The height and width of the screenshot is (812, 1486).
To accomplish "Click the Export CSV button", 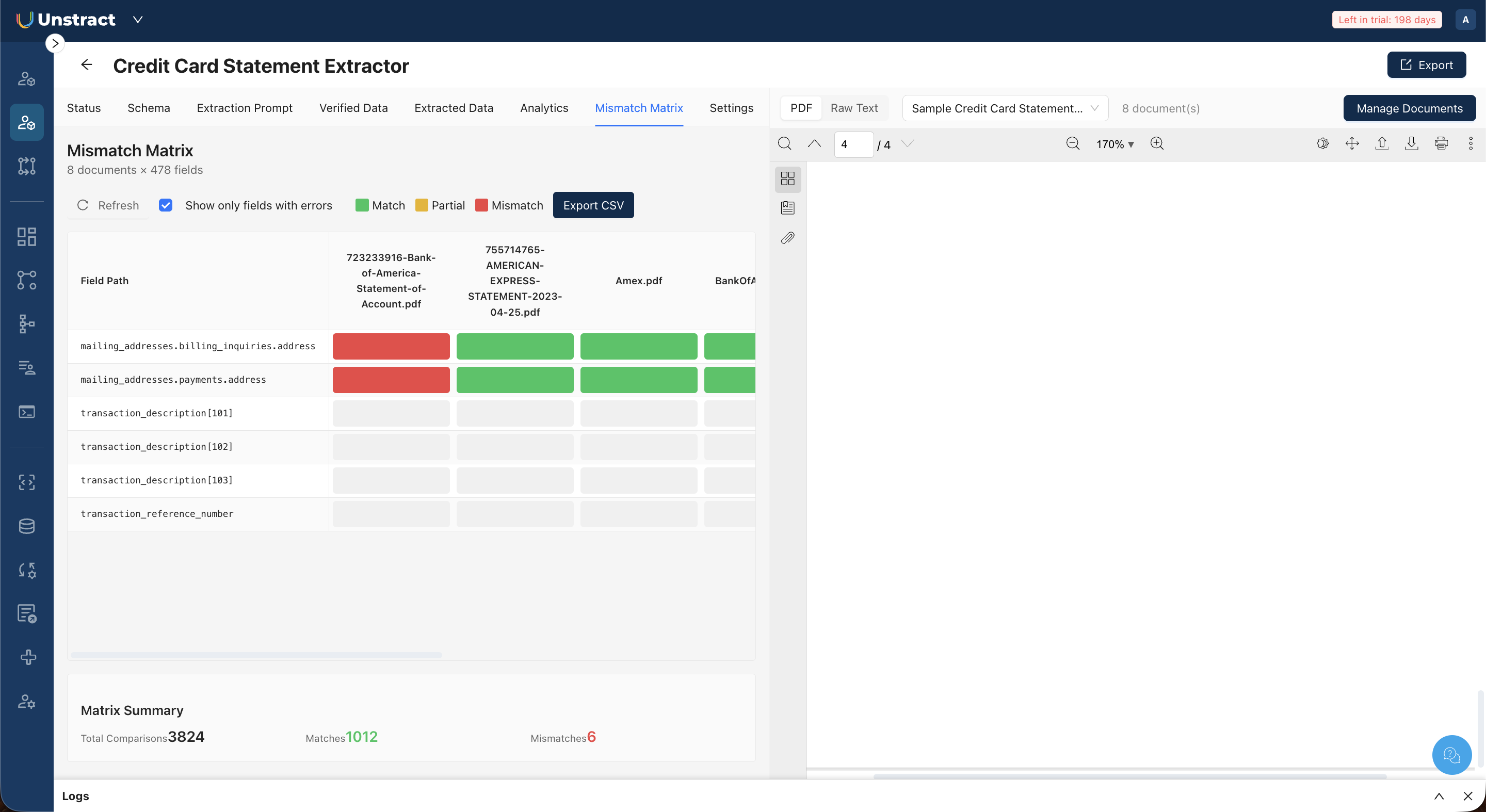I will click(x=593, y=205).
